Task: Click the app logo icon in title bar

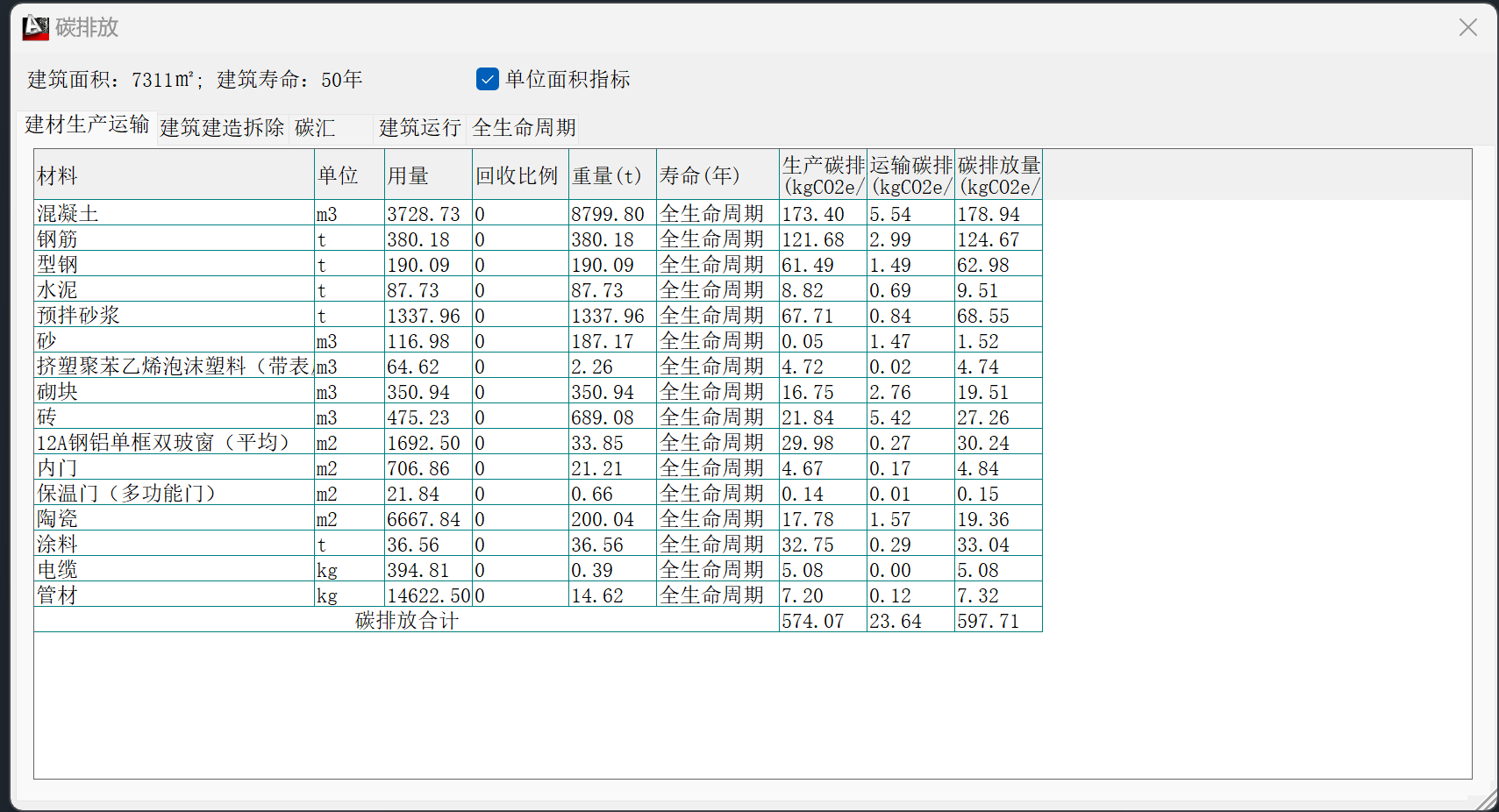Action: point(35,28)
